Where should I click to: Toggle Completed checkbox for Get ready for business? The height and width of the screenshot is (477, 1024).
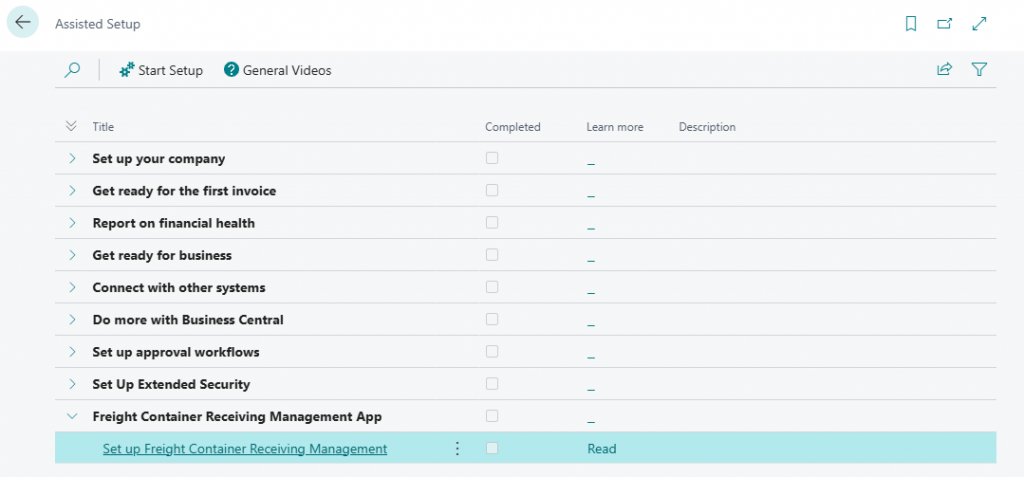[x=492, y=255]
